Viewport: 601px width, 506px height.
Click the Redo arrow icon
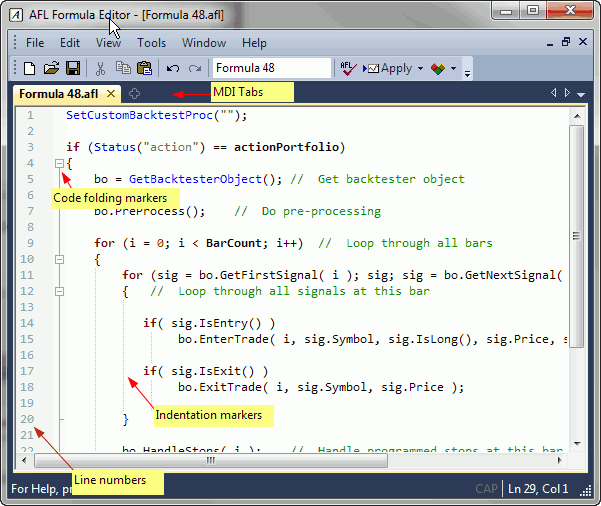(x=194, y=69)
